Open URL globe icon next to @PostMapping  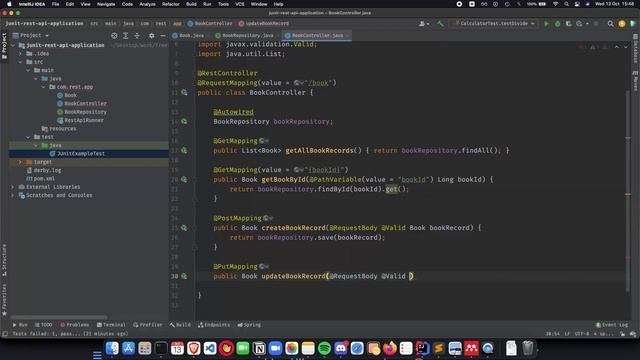[x=268, y=218]
